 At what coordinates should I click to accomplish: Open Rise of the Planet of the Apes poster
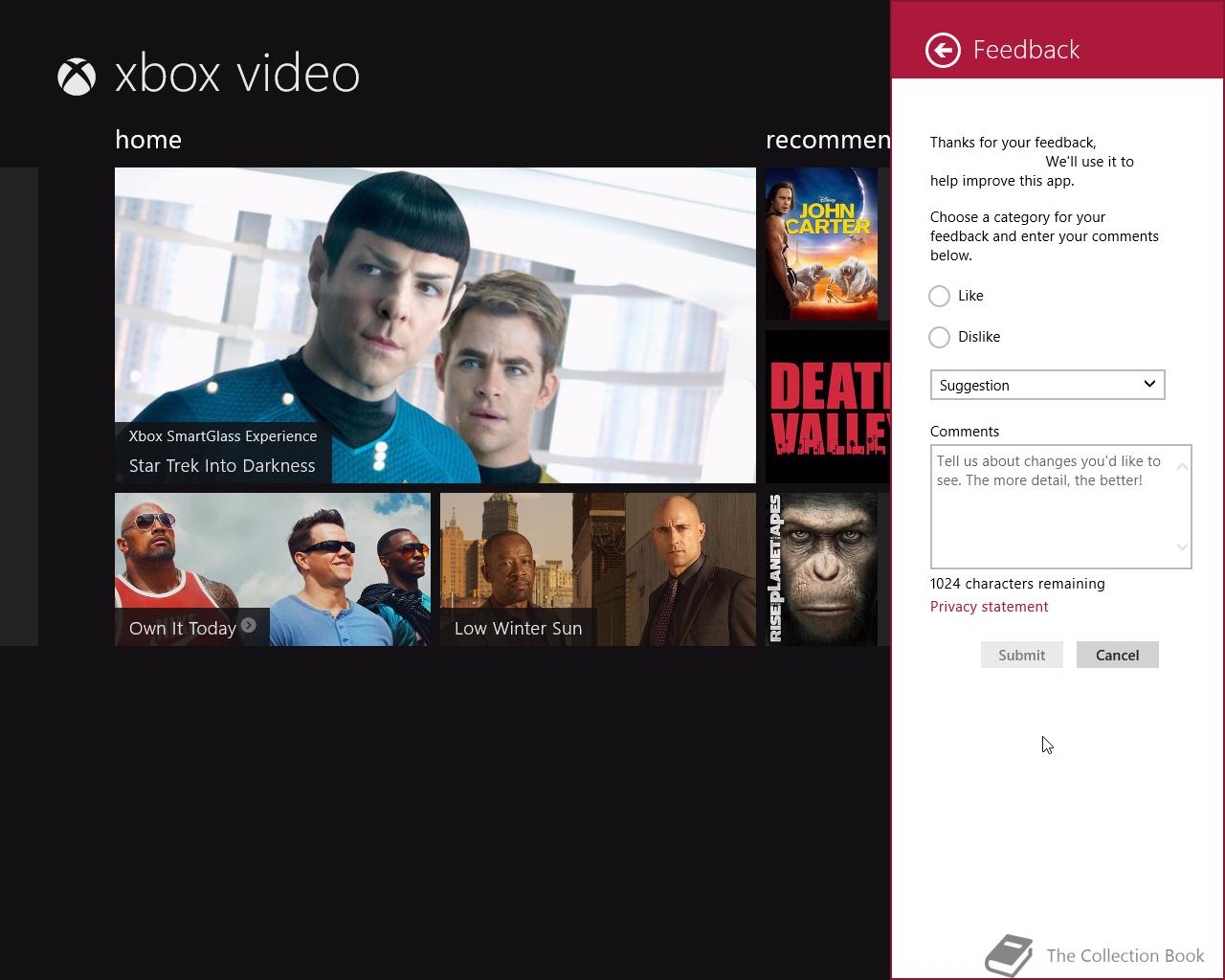pyautogui.click(x=821, y=569)
